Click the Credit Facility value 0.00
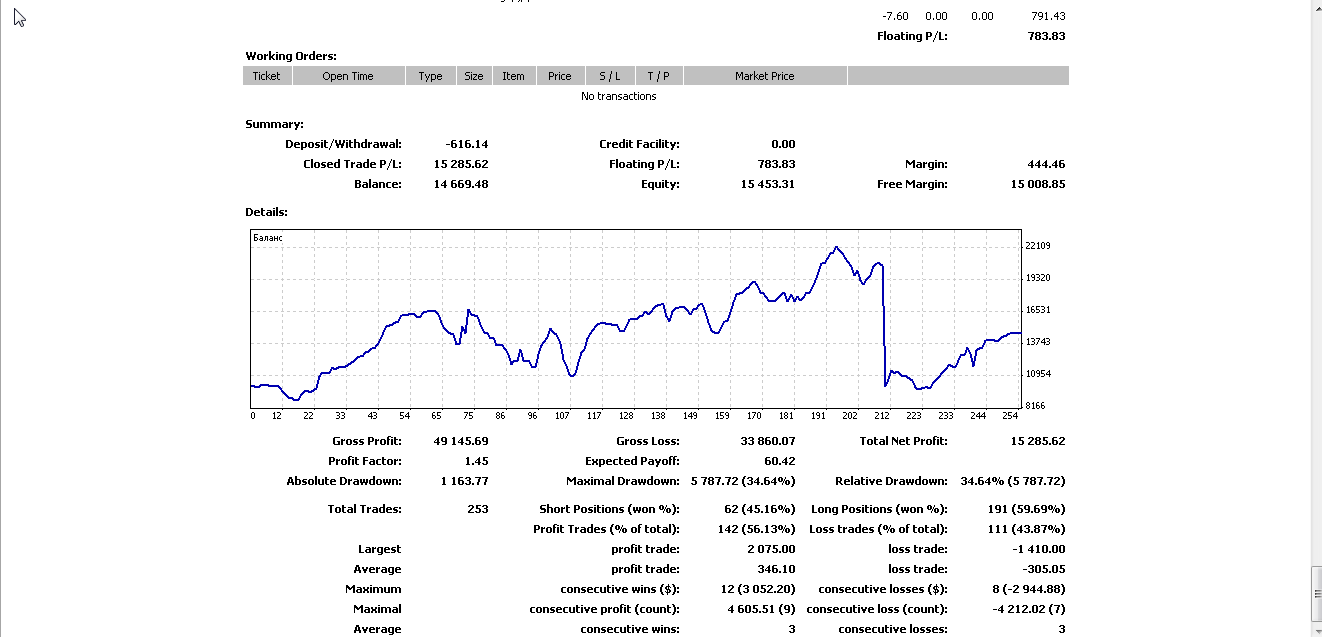The image size is (1322, 637). click(x=783, y=144)
